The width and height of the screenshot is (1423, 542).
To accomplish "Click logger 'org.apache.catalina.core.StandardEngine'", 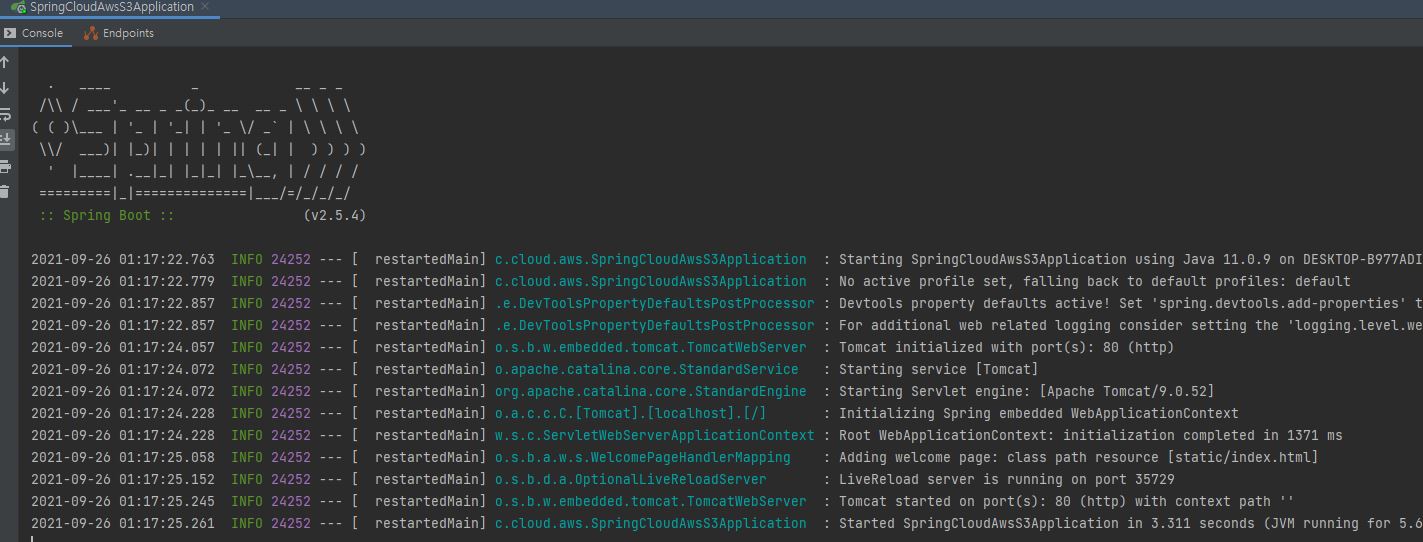I will click(x=650, y=391).
